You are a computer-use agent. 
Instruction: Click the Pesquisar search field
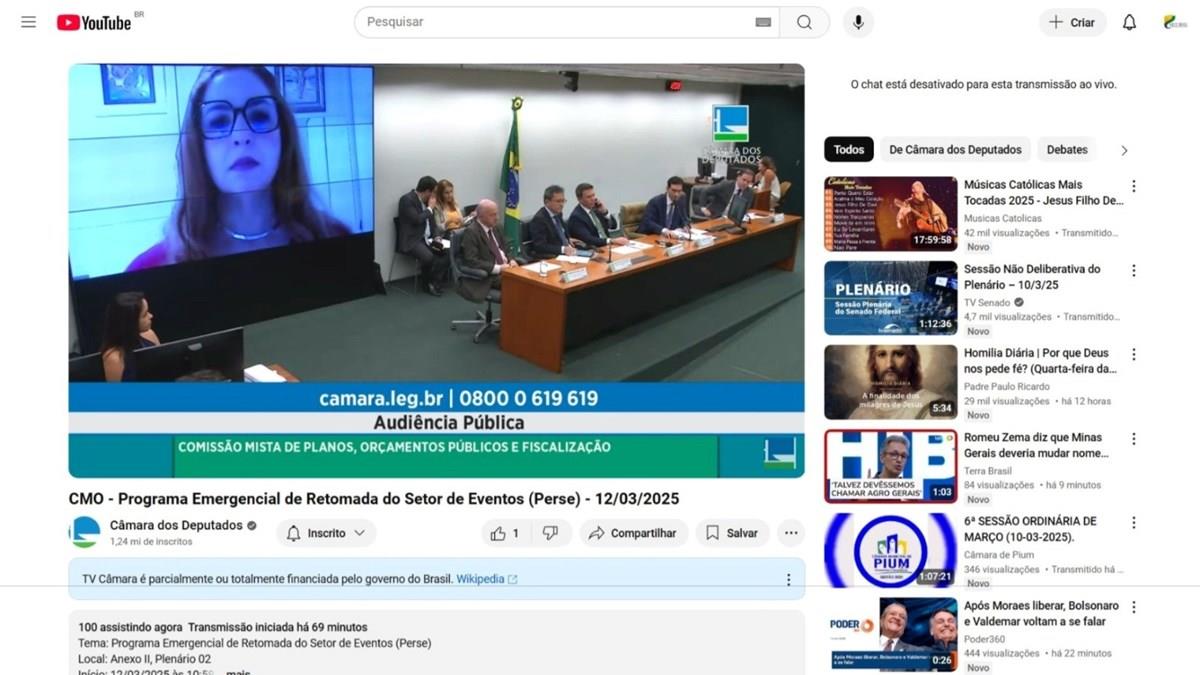click(555, 22)
